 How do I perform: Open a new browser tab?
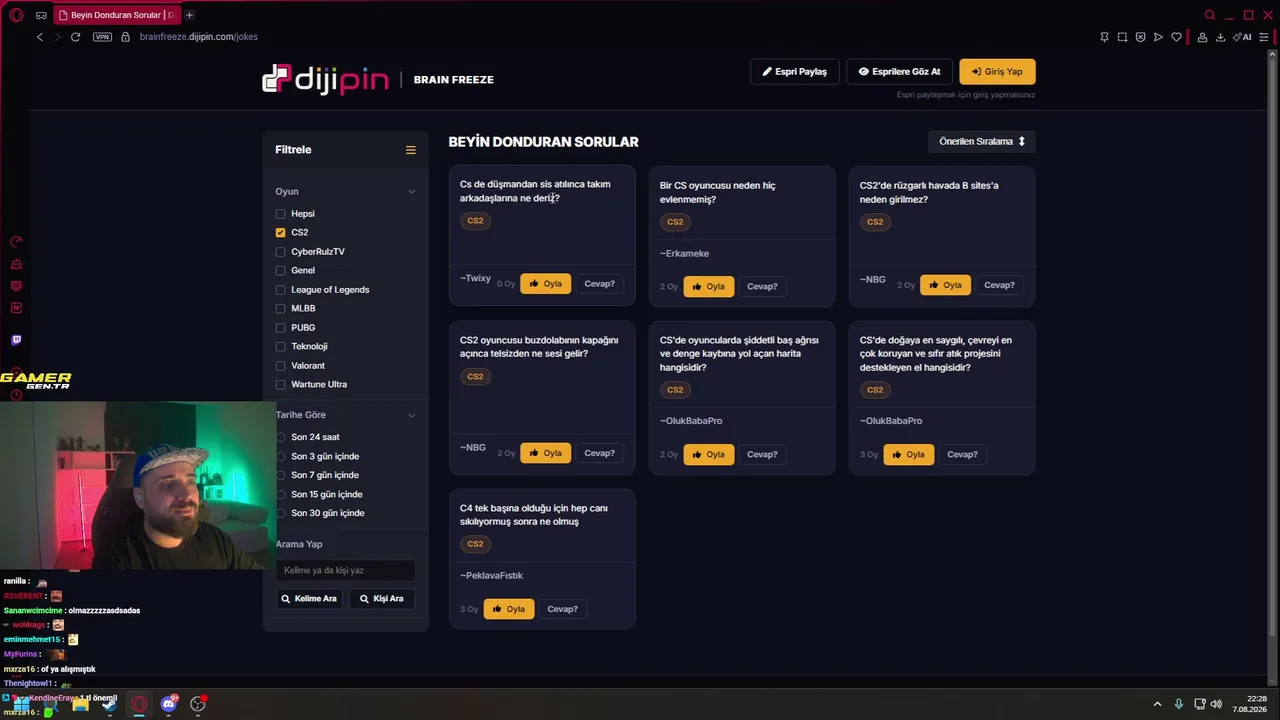(189, 15)
